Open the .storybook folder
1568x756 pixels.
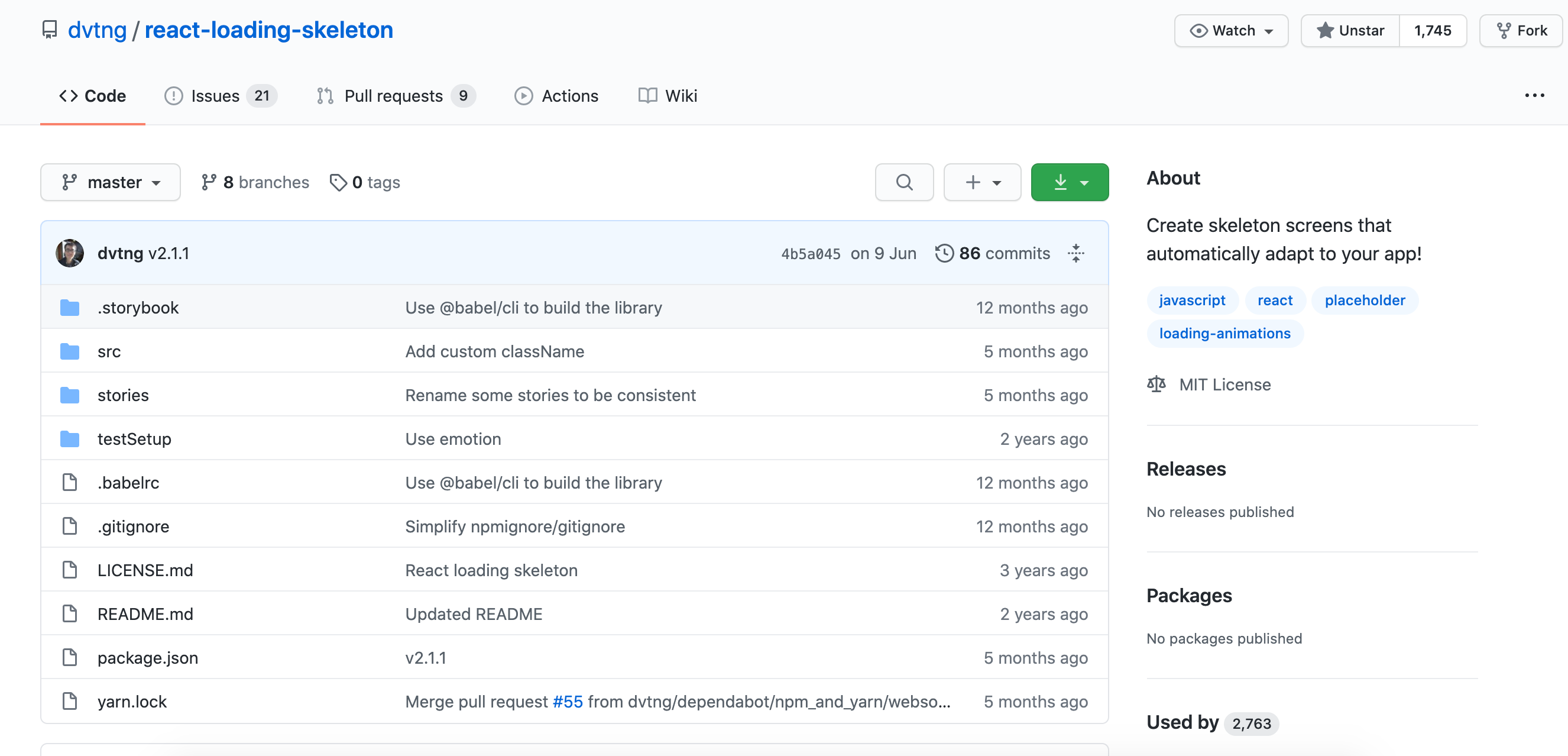click(x=138, y=308)
